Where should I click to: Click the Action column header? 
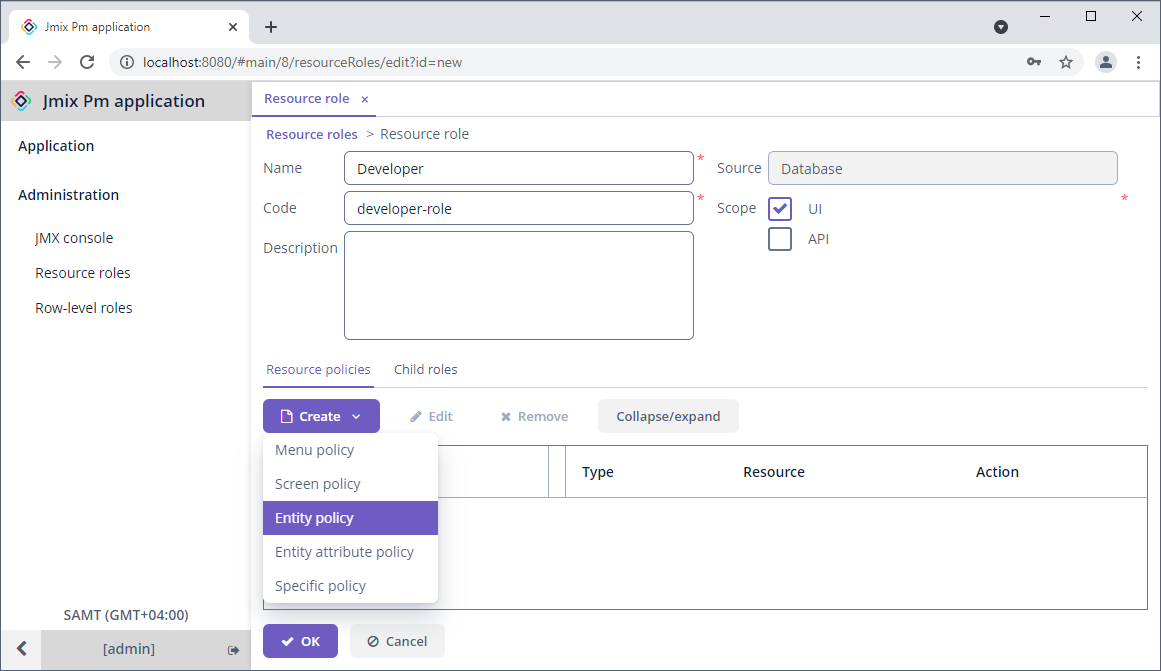[x=997, y=472]
